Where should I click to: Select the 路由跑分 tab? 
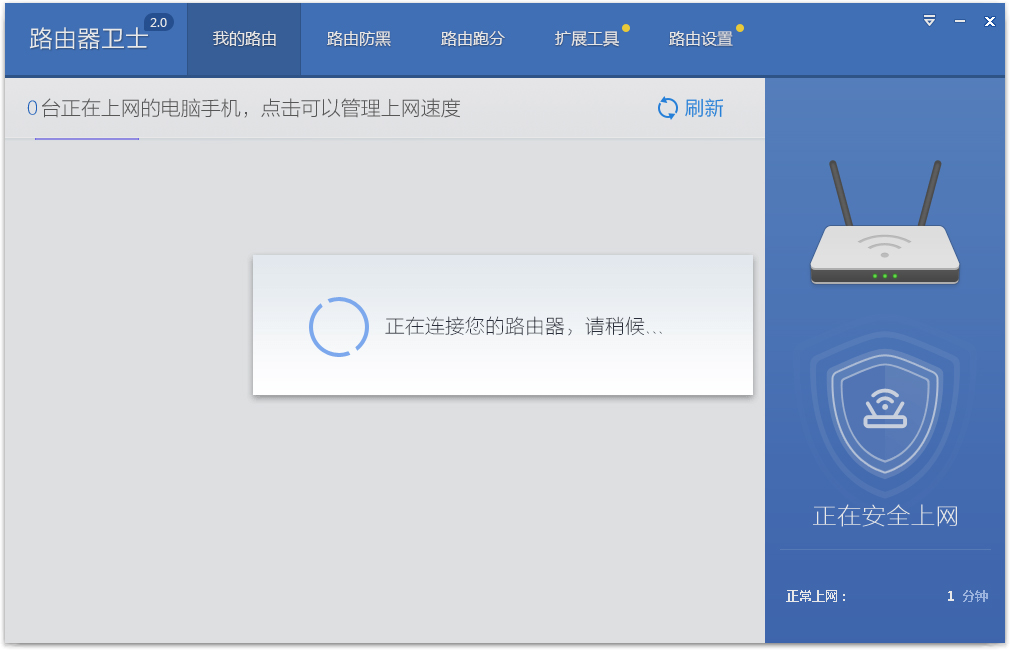pos(472,39)
